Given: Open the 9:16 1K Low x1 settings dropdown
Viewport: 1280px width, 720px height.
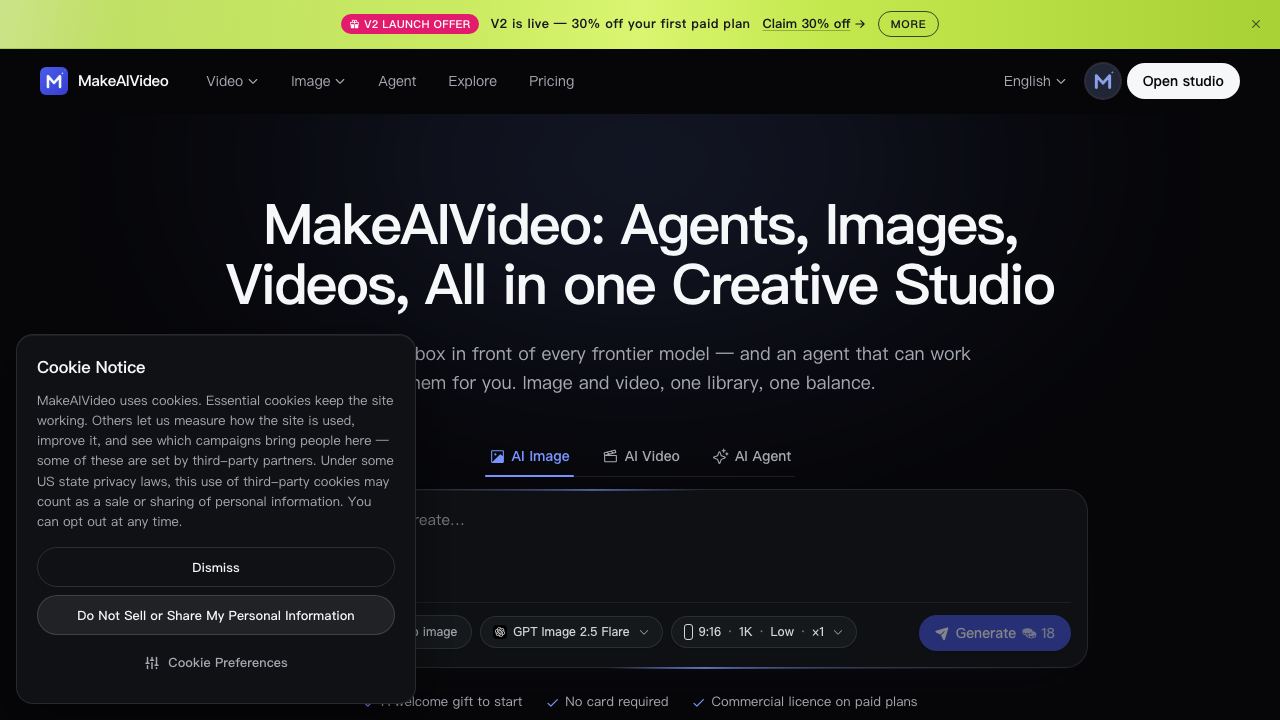Looking at the screenshot, I should [763, 632].
